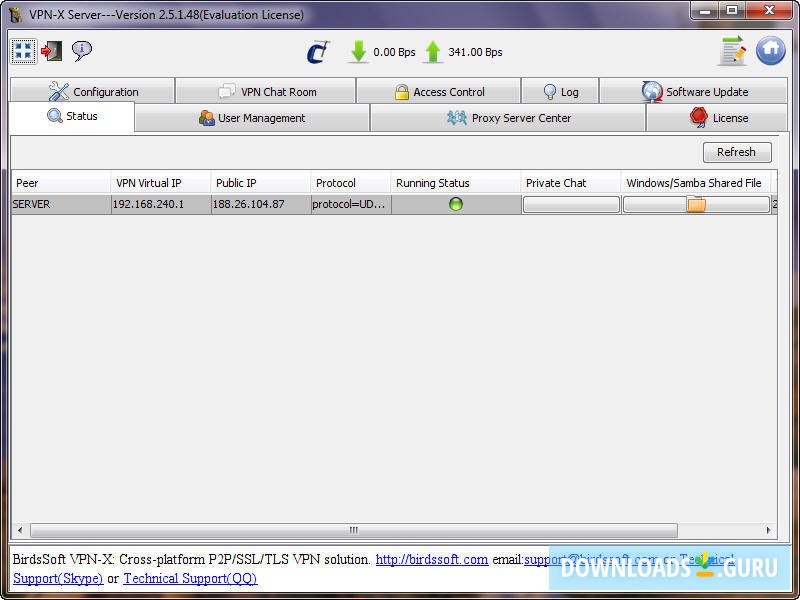Screen dimensions: 800x600
Task: Switch to Proxy Server Center tab
Action: point(508,118)
